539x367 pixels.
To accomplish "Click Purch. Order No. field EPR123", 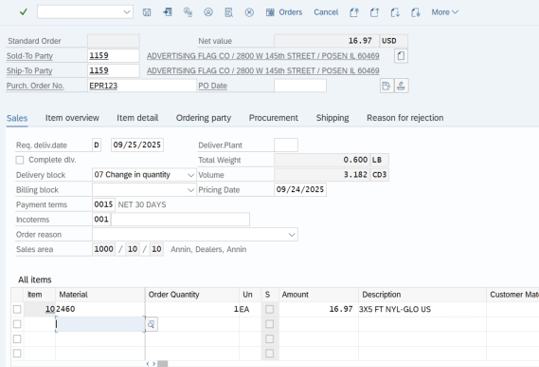I will pyautogui.click(x=142, y=86).
